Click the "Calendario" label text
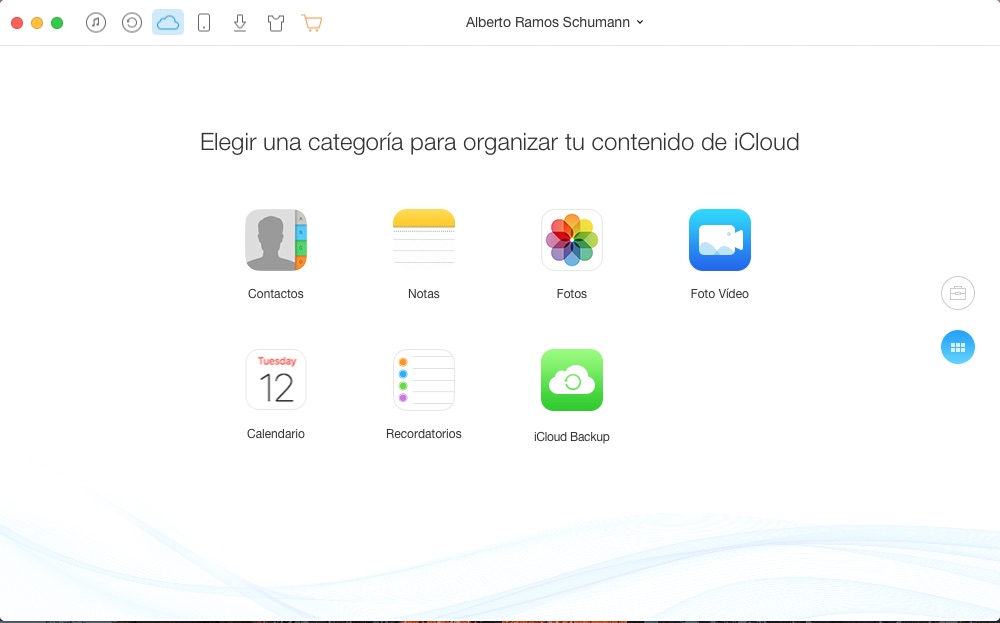Viewport: 1000px width, 623px height. point(276,434)
